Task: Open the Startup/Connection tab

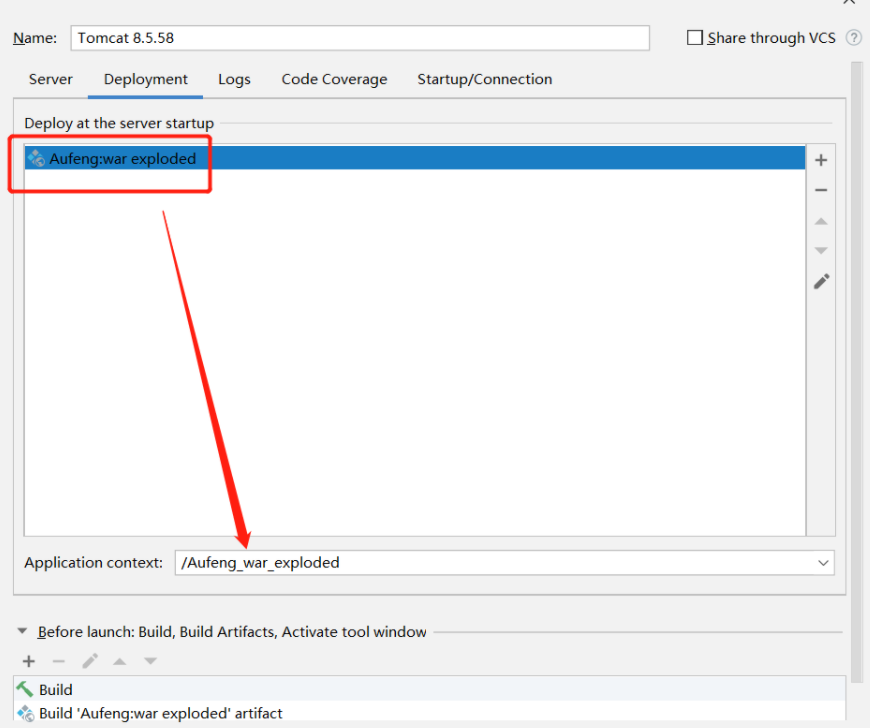Action: pos(484,79)
